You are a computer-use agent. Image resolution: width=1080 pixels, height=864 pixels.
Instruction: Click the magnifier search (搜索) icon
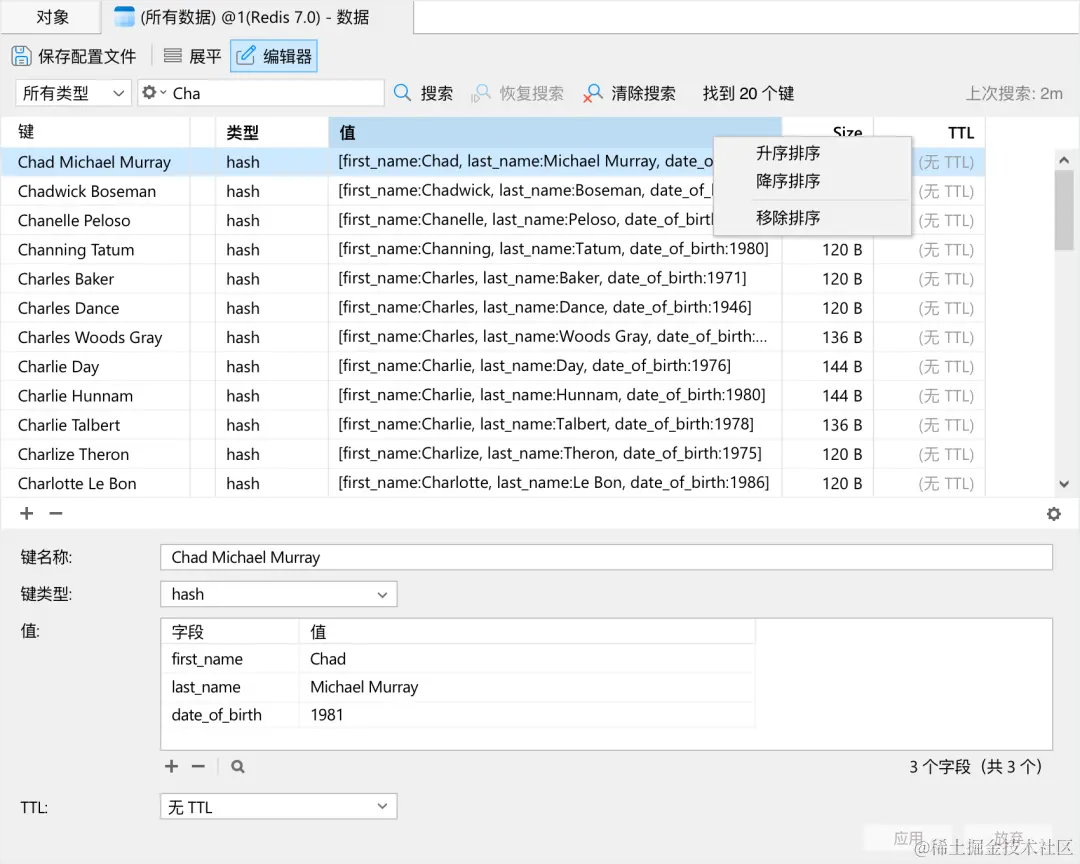pyautogui.click(x=402, y=93)
